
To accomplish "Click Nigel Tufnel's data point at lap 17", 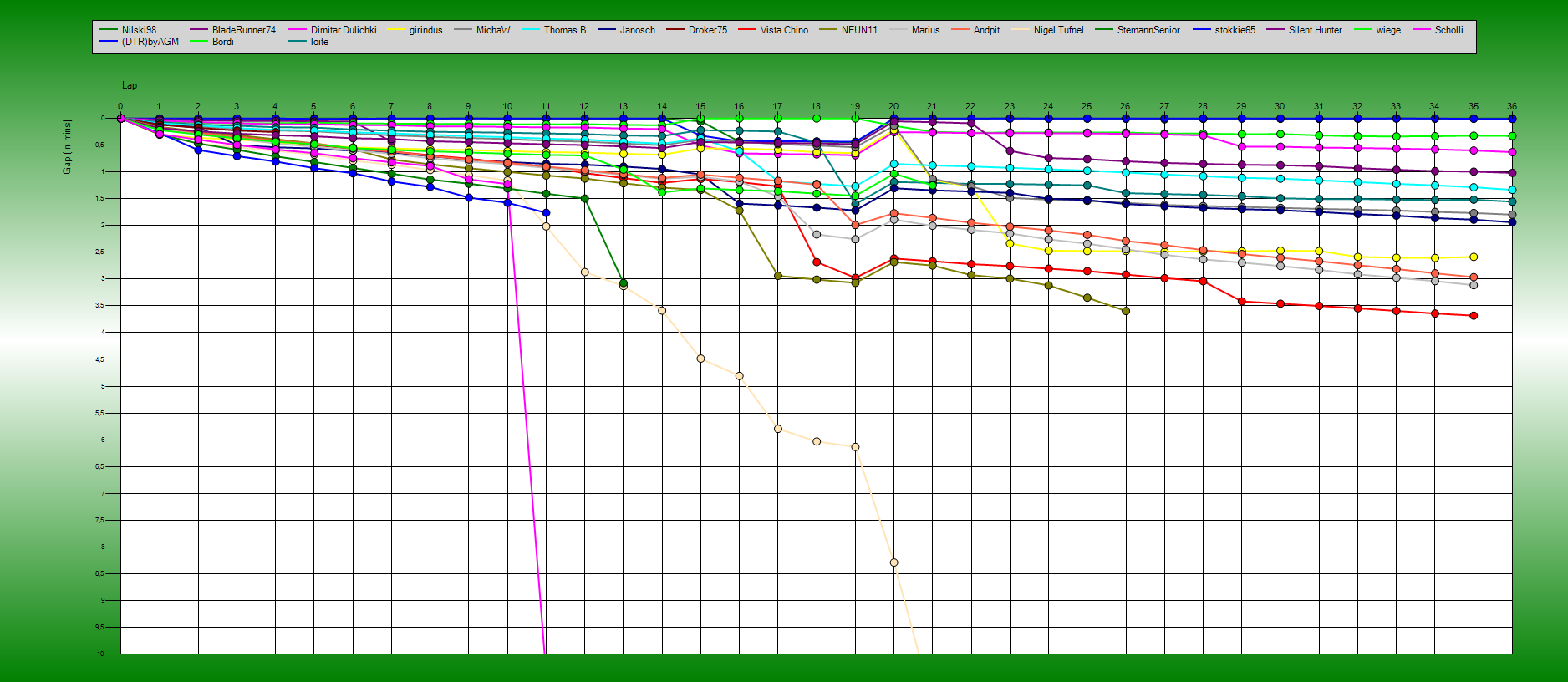I will pos(778,429).
